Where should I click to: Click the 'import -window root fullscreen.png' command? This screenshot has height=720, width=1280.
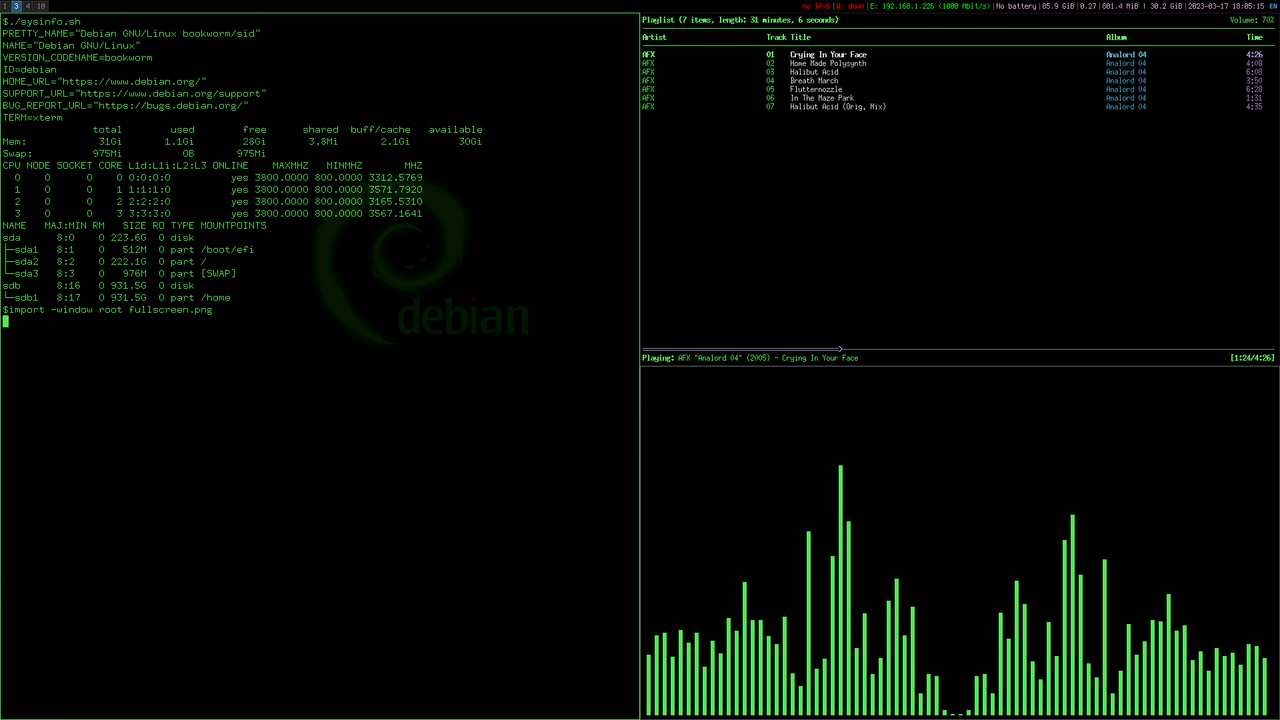pyautogui.click(x=110, y=309)
